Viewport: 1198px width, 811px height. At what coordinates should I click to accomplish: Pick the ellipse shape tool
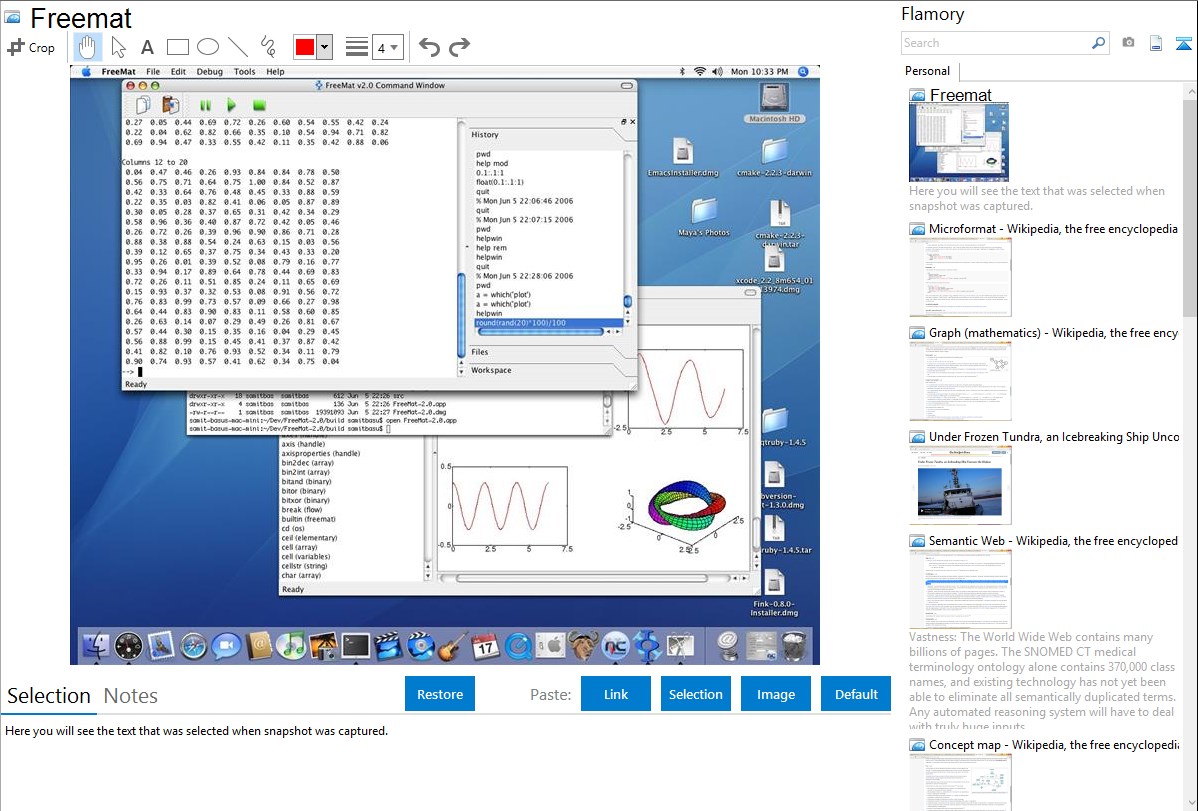(x=208, y=47)
